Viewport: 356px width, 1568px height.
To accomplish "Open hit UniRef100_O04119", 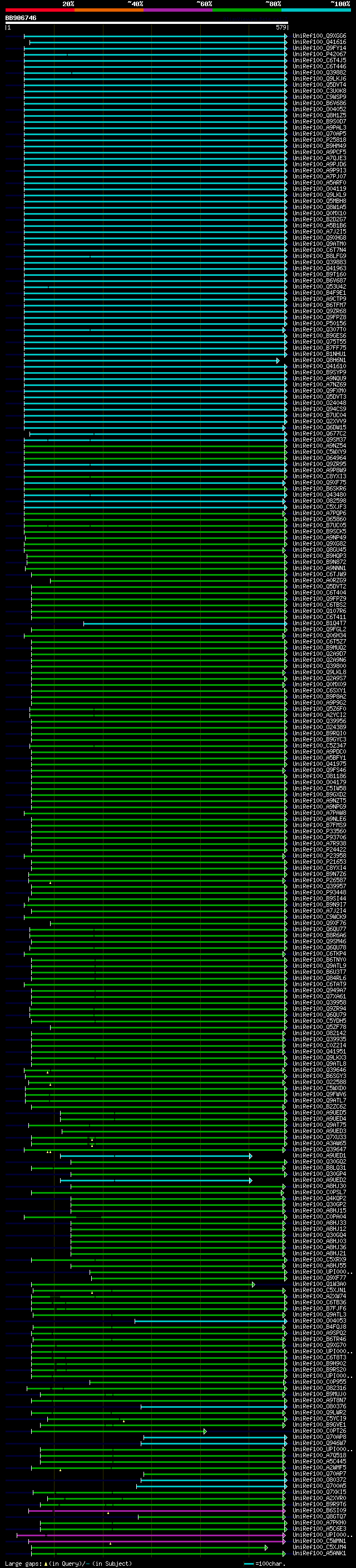I will (319, 189).
